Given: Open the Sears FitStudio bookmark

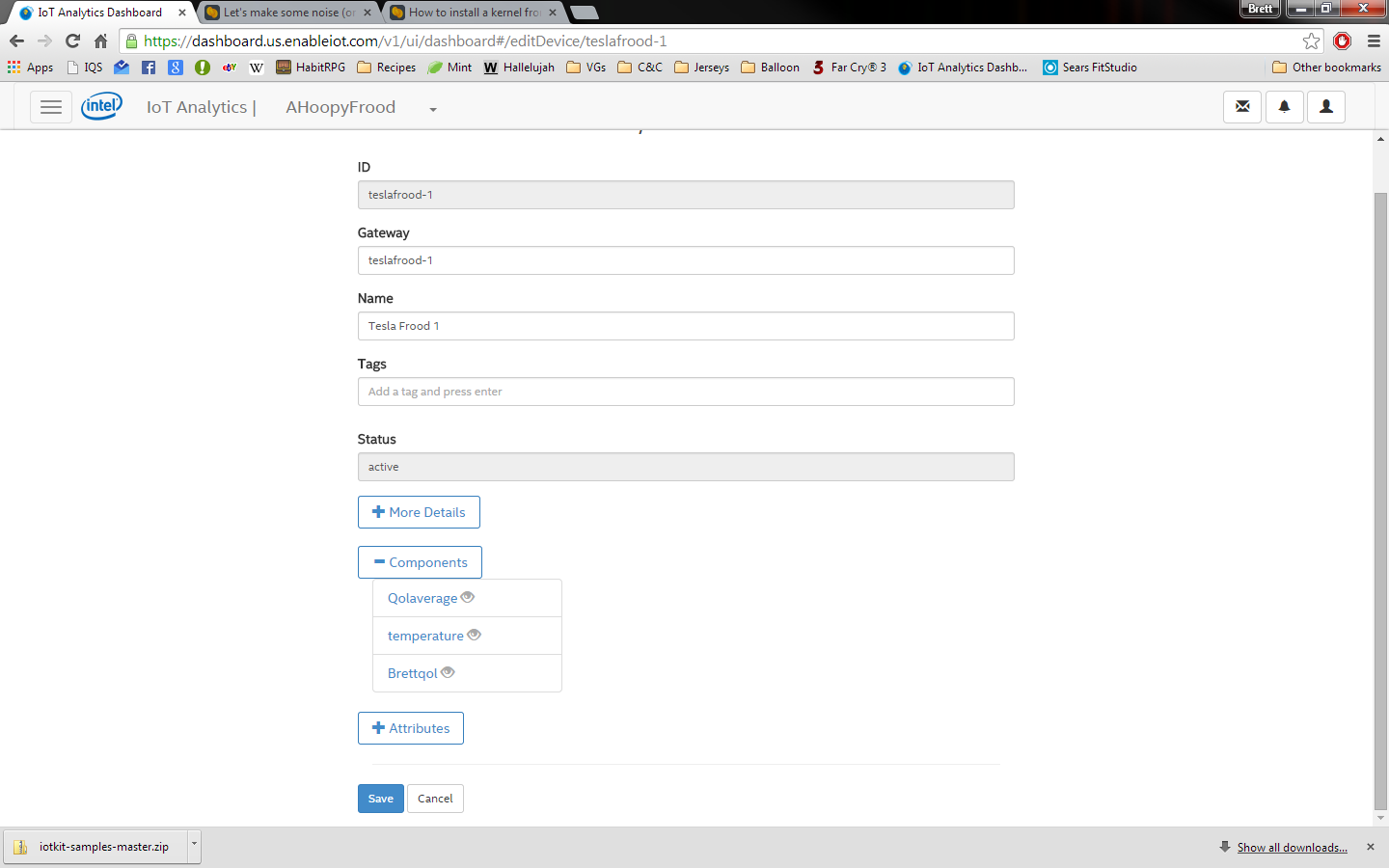Looking at the screenshot, I should [x=1090, y=68].
